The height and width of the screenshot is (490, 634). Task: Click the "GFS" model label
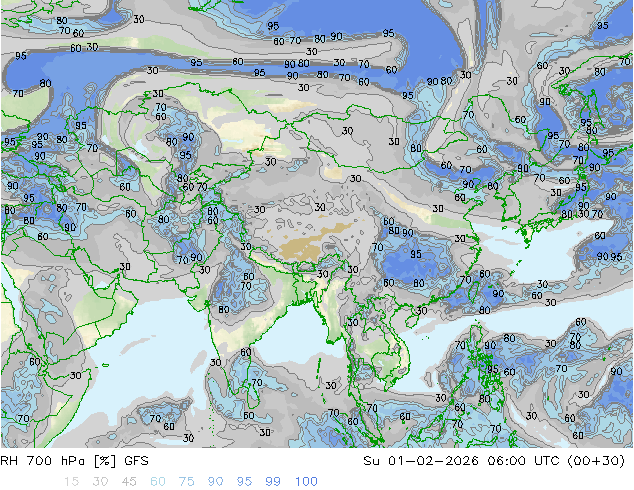coord(136,461)
